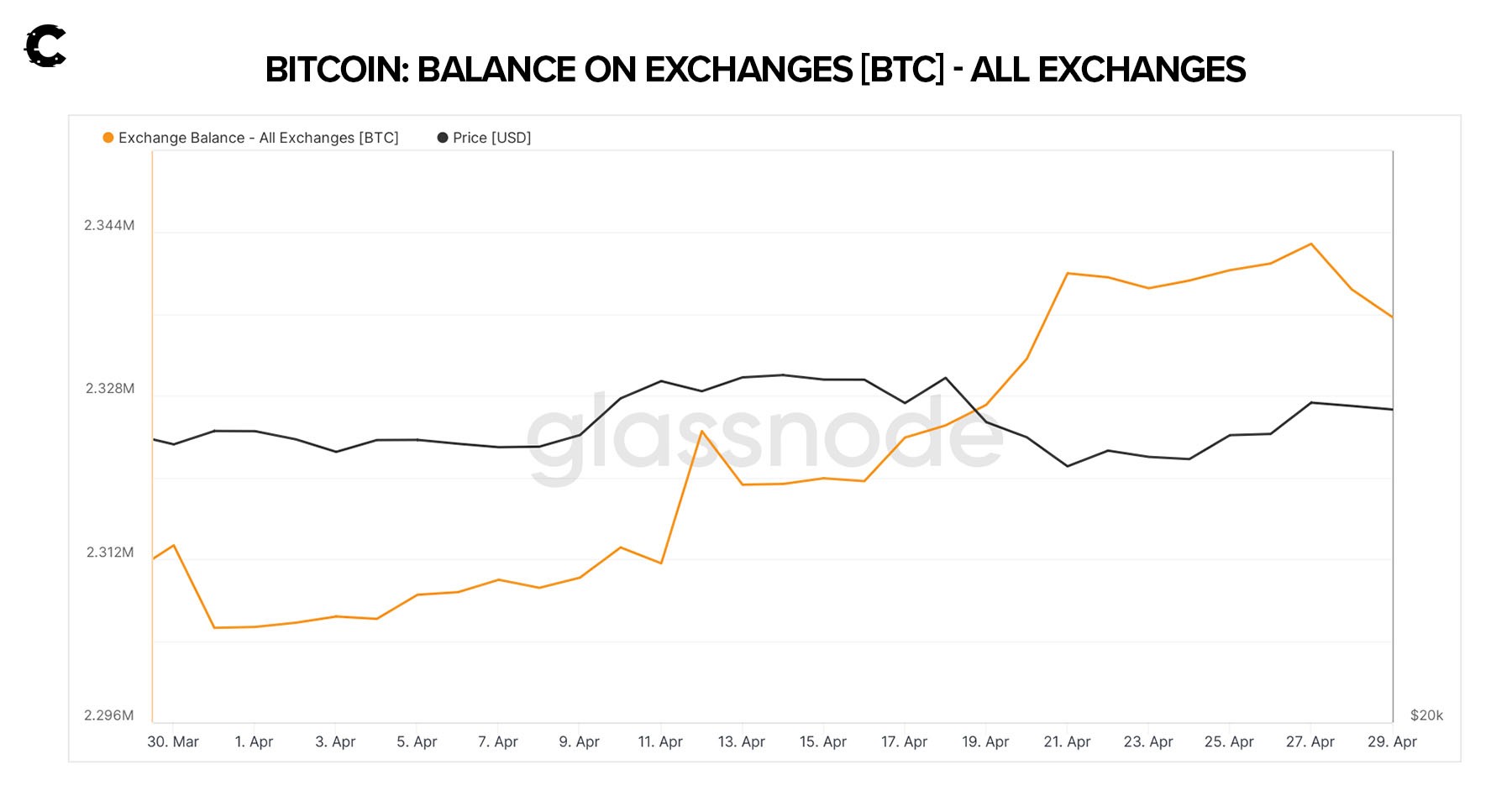Click the 2.312M y-axis label

click(110, 552)
